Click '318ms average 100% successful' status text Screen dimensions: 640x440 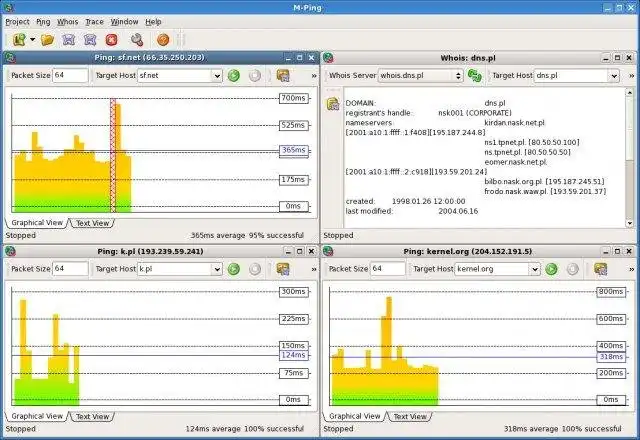click(562, 429)
